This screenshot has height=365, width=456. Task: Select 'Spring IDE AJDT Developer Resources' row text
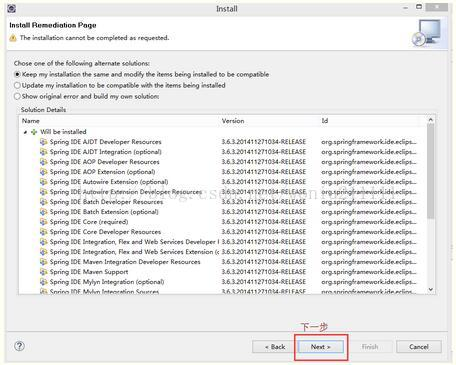point(105,142)
